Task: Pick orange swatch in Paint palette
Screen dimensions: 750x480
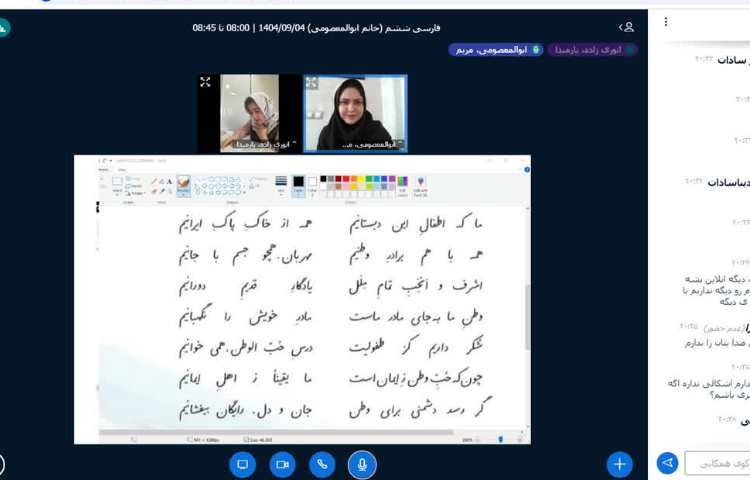Action: tap(353, 179)
